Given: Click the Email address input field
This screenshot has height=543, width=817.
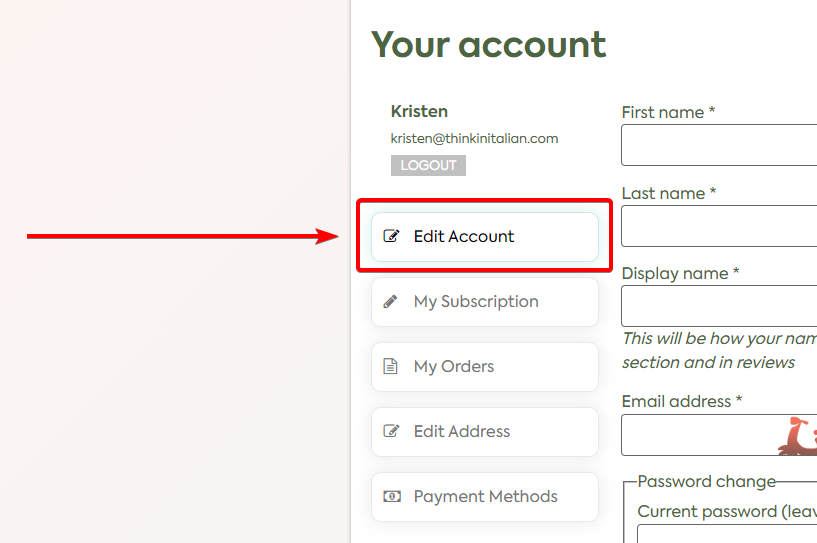Looking at the screenshot, I should 698,435.
